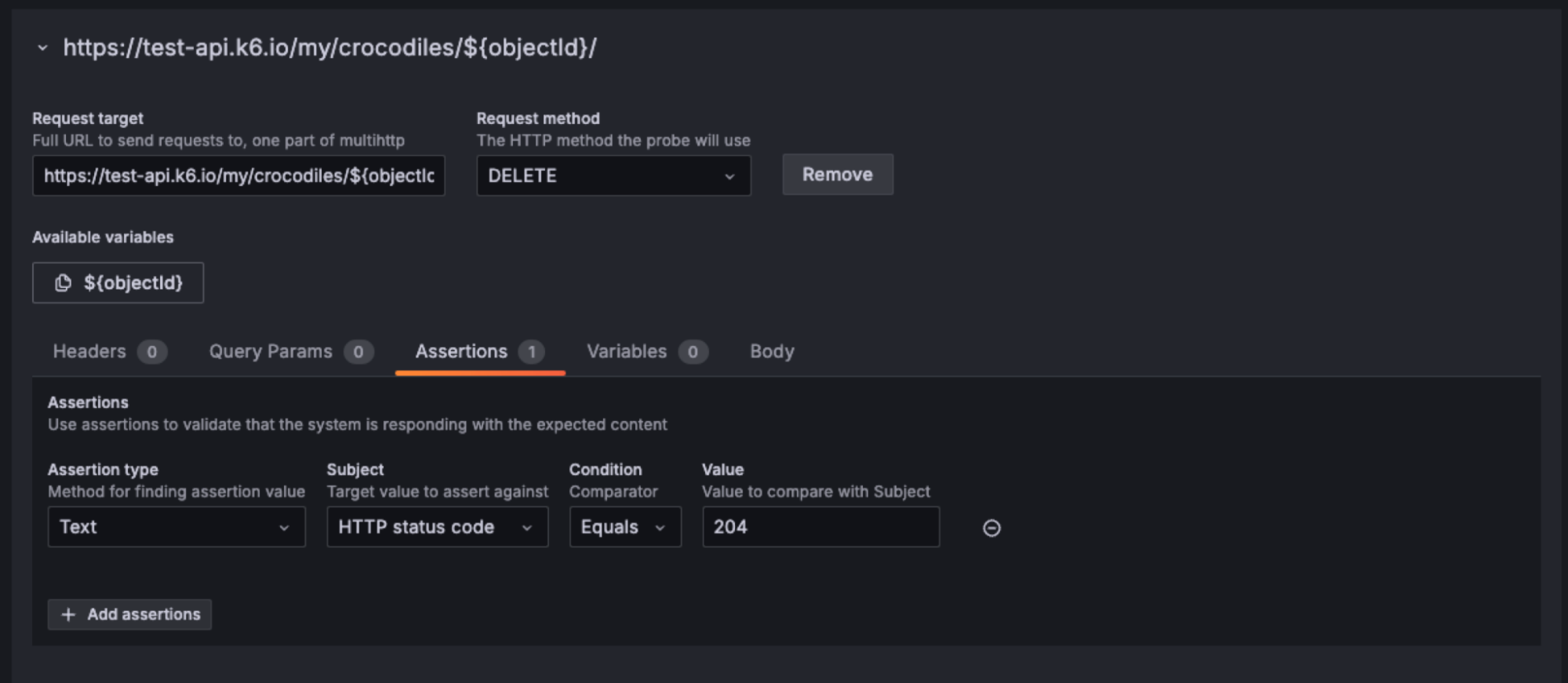Remove the assertion via the minus icon
Viewport: 1568px width, 683px height.
coord(991,528)
